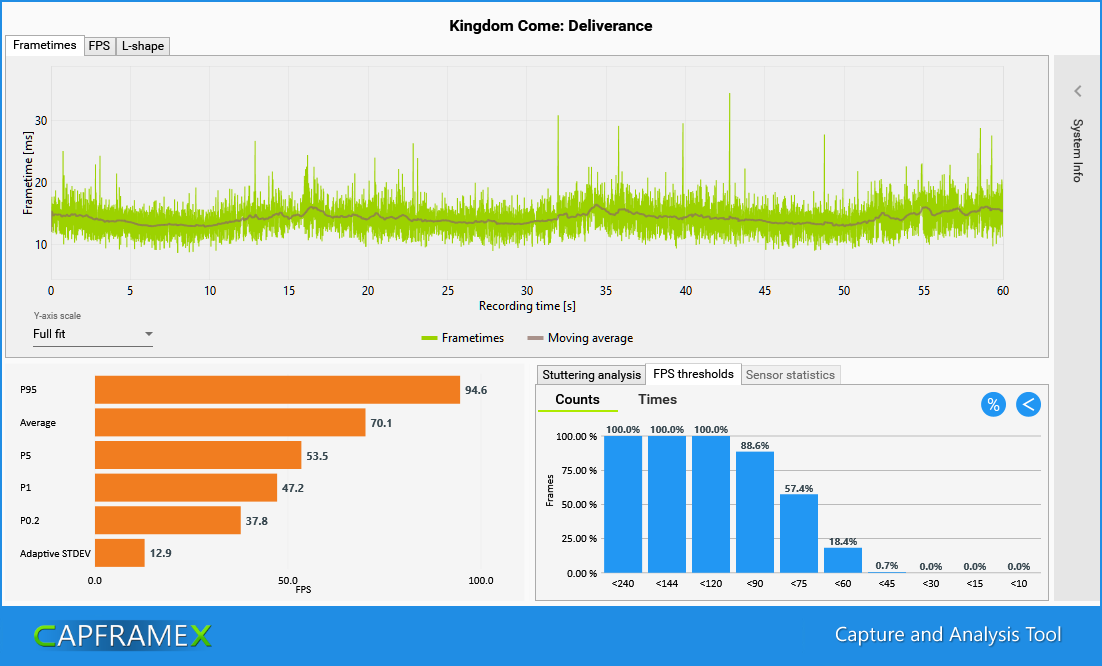Click the percent toggle button

pos(993,404)
